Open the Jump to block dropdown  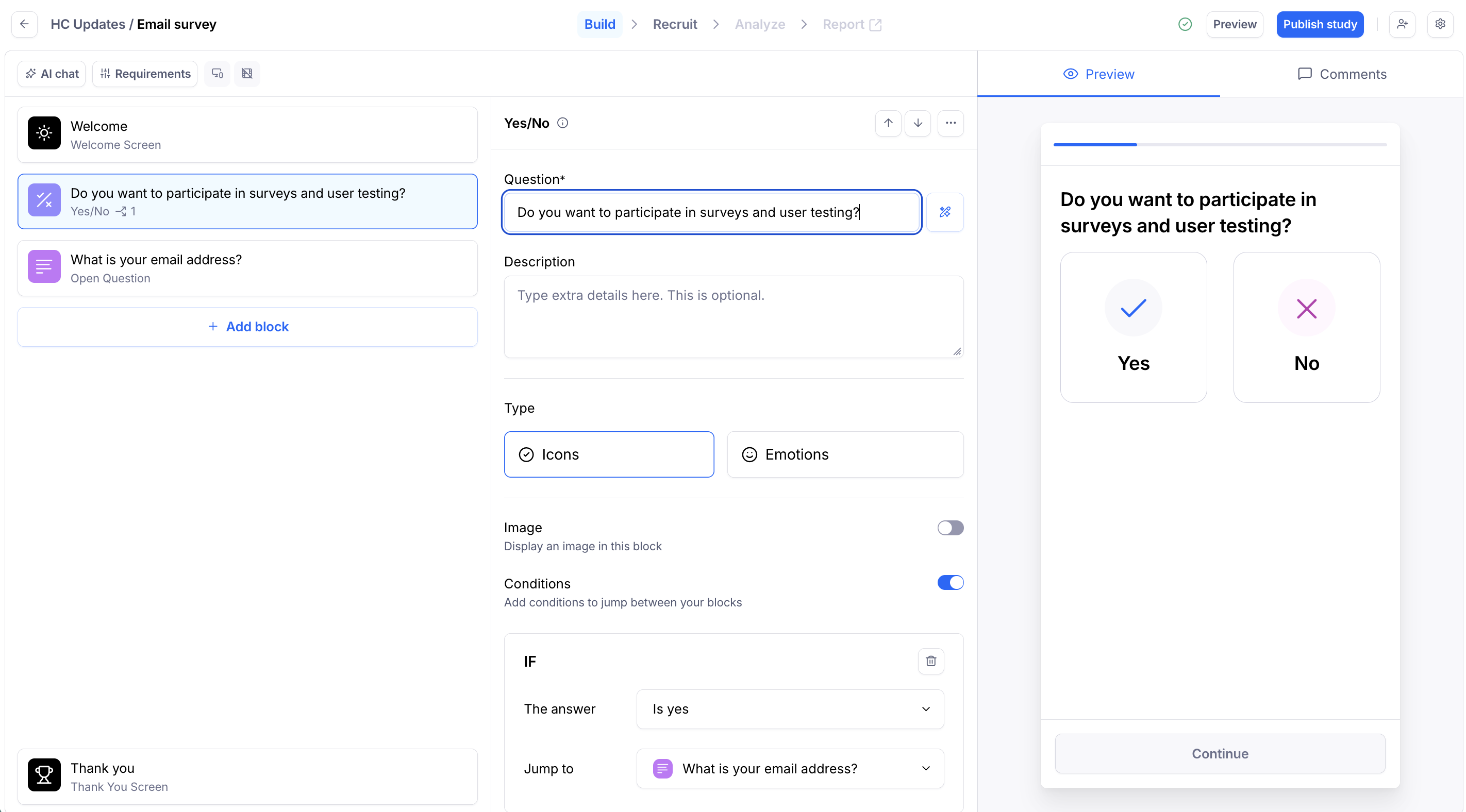pos(790,768)
